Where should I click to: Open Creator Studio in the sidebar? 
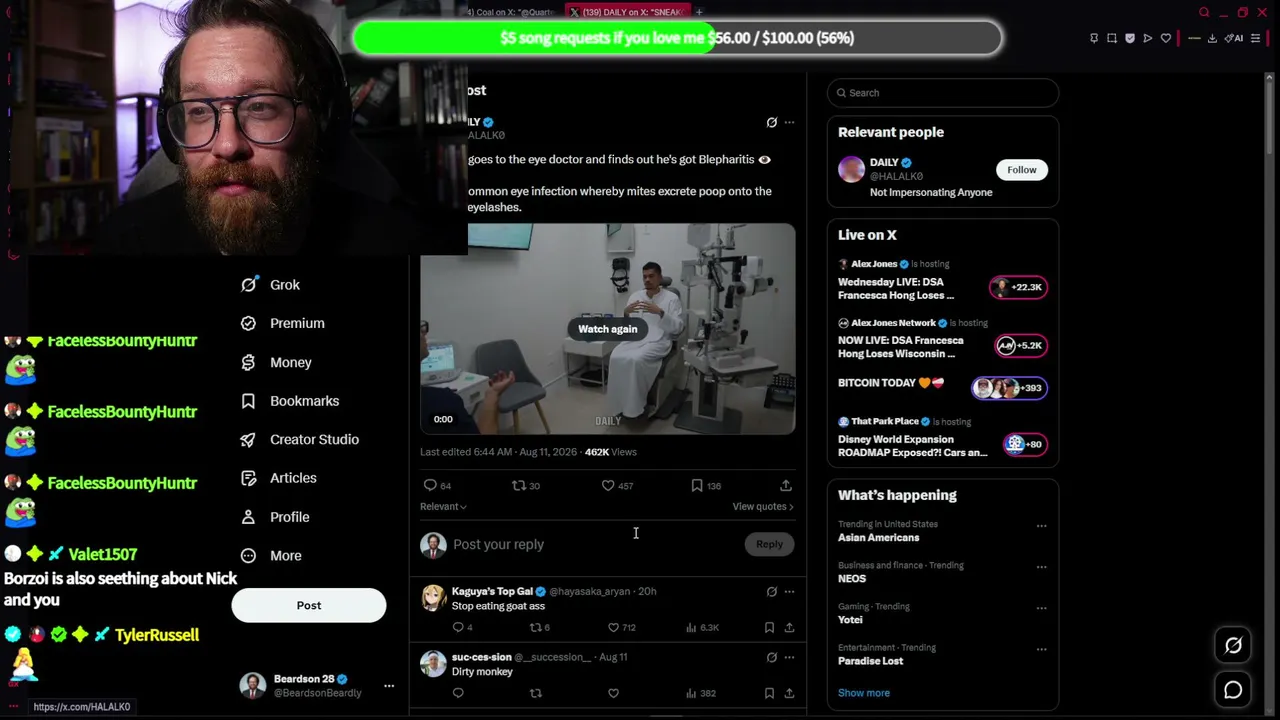click(300, 439)
